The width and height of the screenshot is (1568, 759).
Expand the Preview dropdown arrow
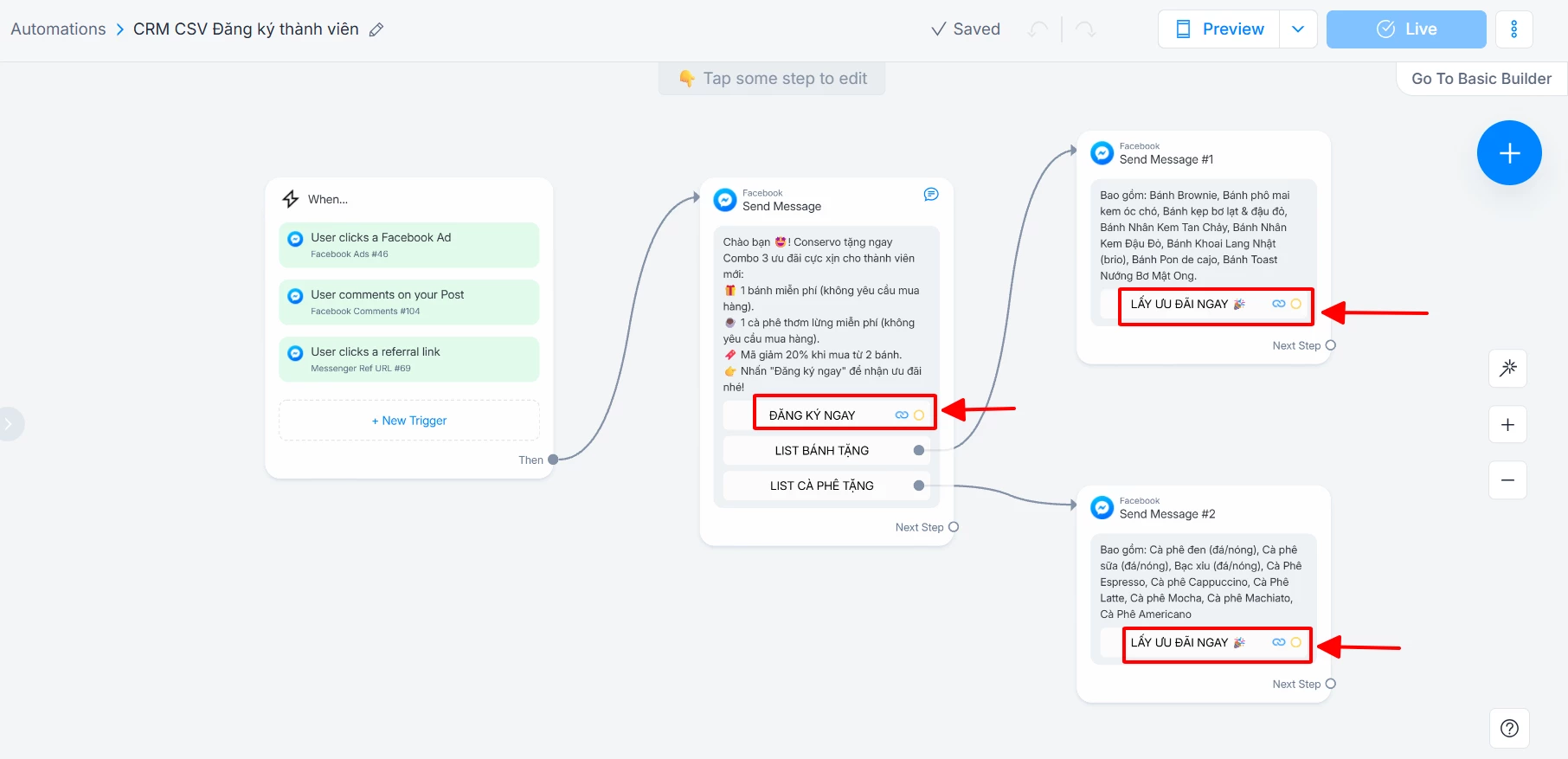click(1298, 29)
